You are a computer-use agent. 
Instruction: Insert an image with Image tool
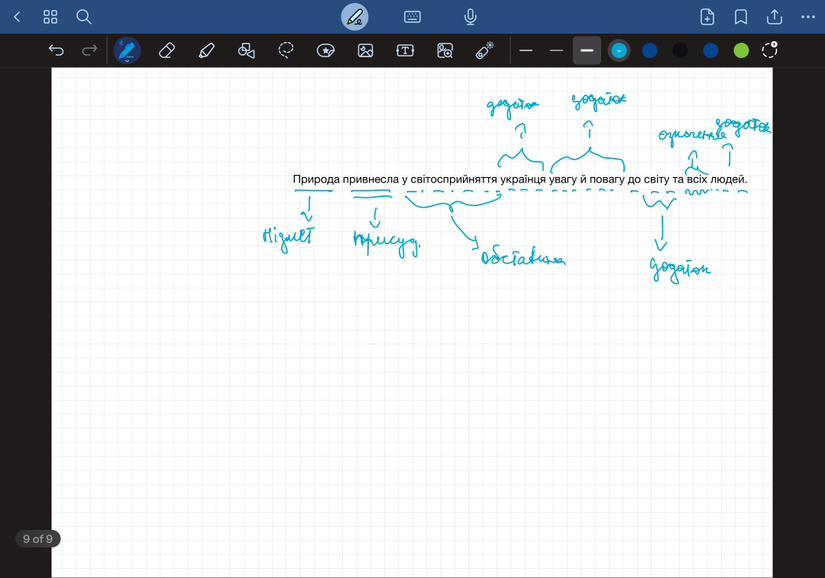[x=365, y=50]
